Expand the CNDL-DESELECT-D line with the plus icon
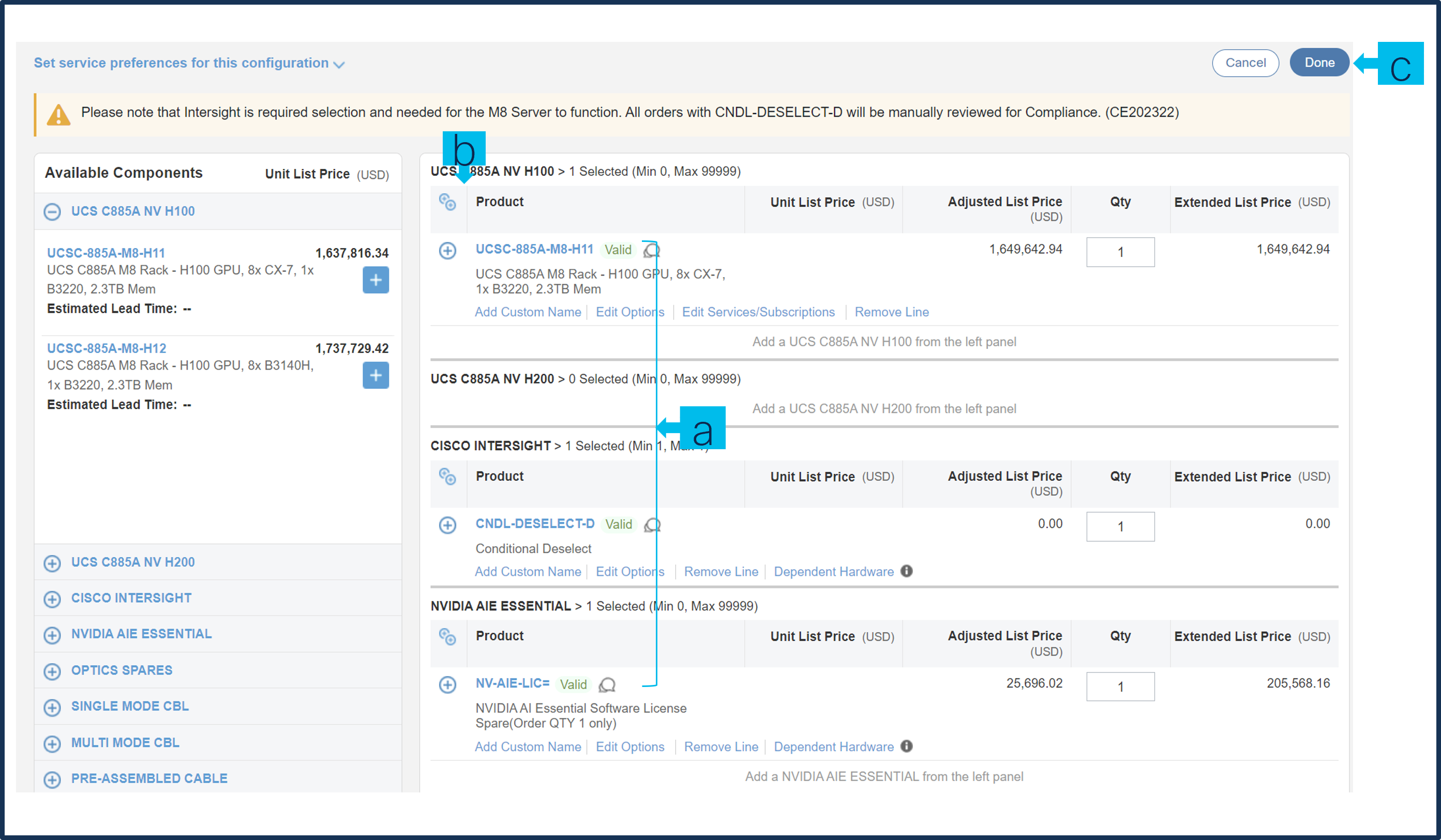Viewport: 1441px width, 840px height. coord(447,525)
